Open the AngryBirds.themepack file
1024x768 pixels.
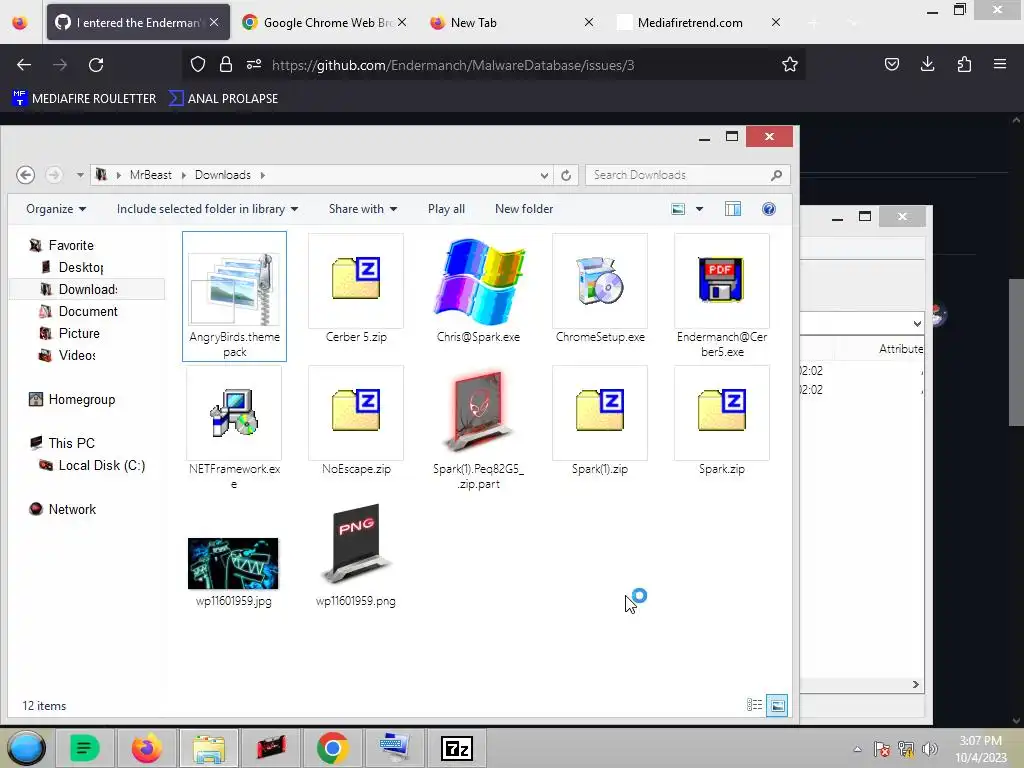coord(234,296)
